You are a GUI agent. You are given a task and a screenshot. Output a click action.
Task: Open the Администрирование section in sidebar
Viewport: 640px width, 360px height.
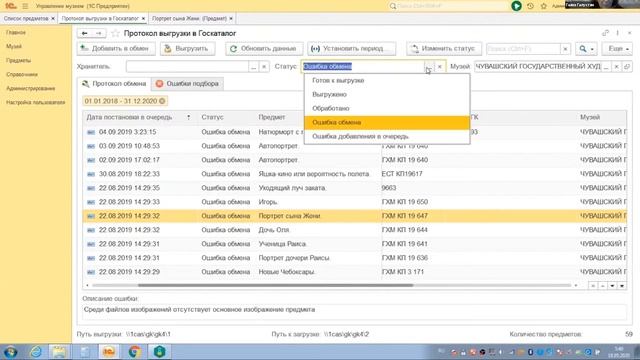(31, 88)
